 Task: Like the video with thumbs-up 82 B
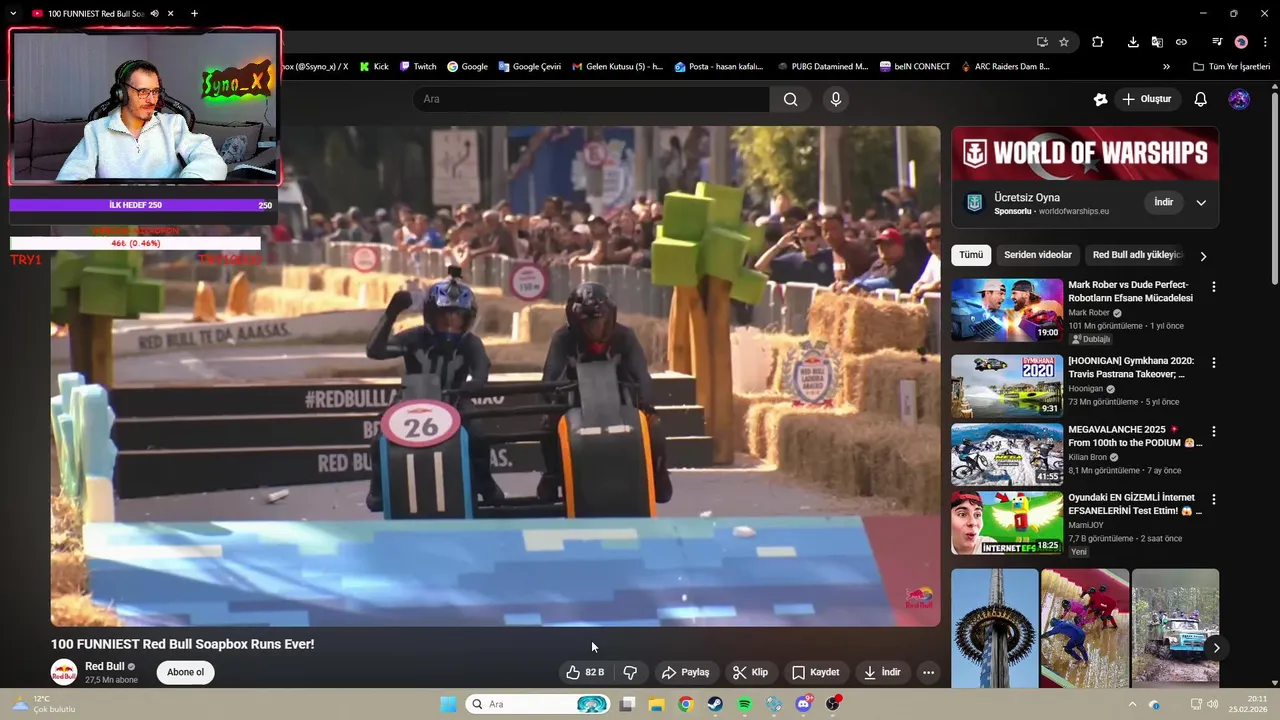585,672
